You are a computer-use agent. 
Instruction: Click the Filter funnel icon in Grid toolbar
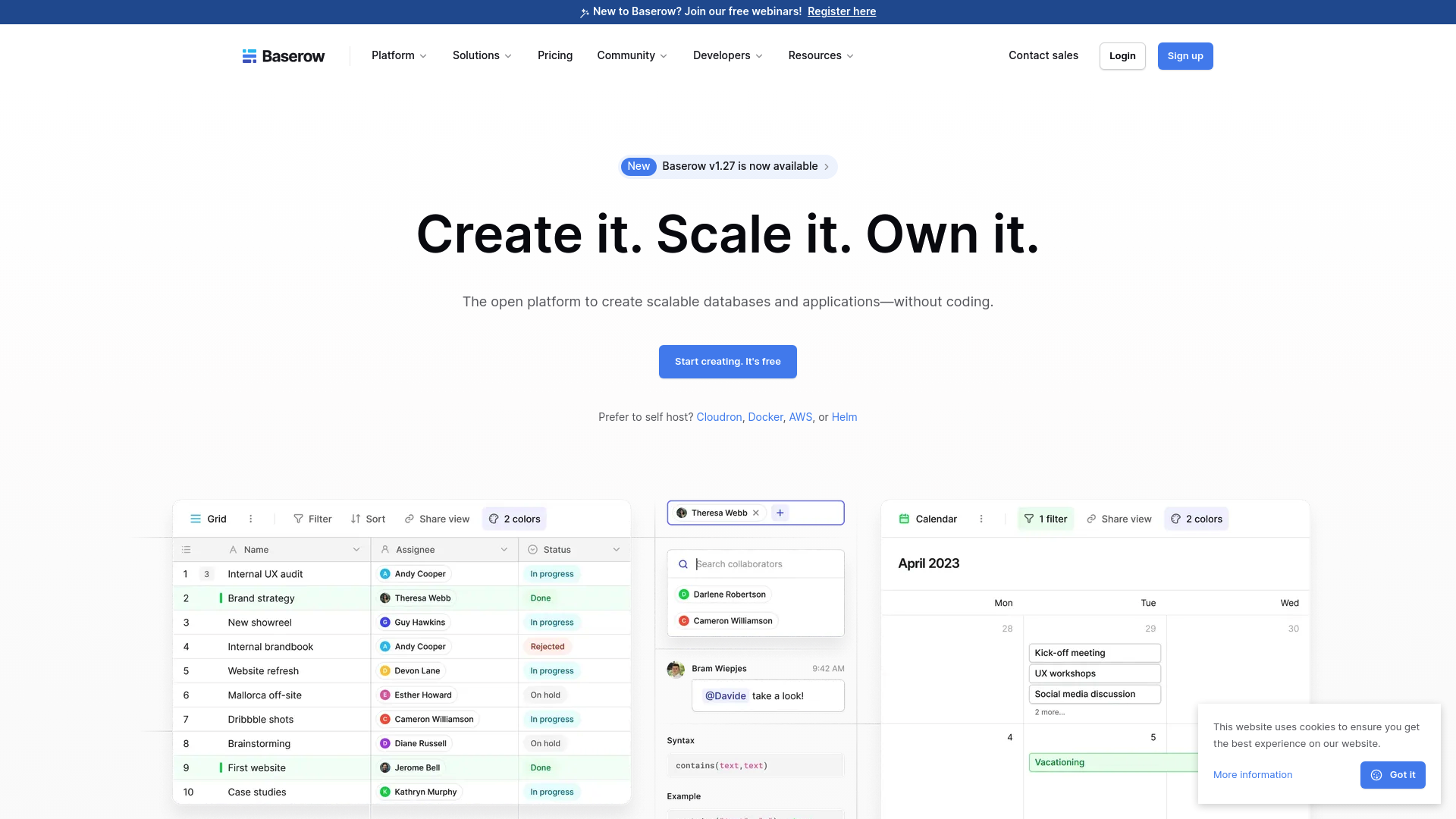pyautogui.click(x=298, y=519)
